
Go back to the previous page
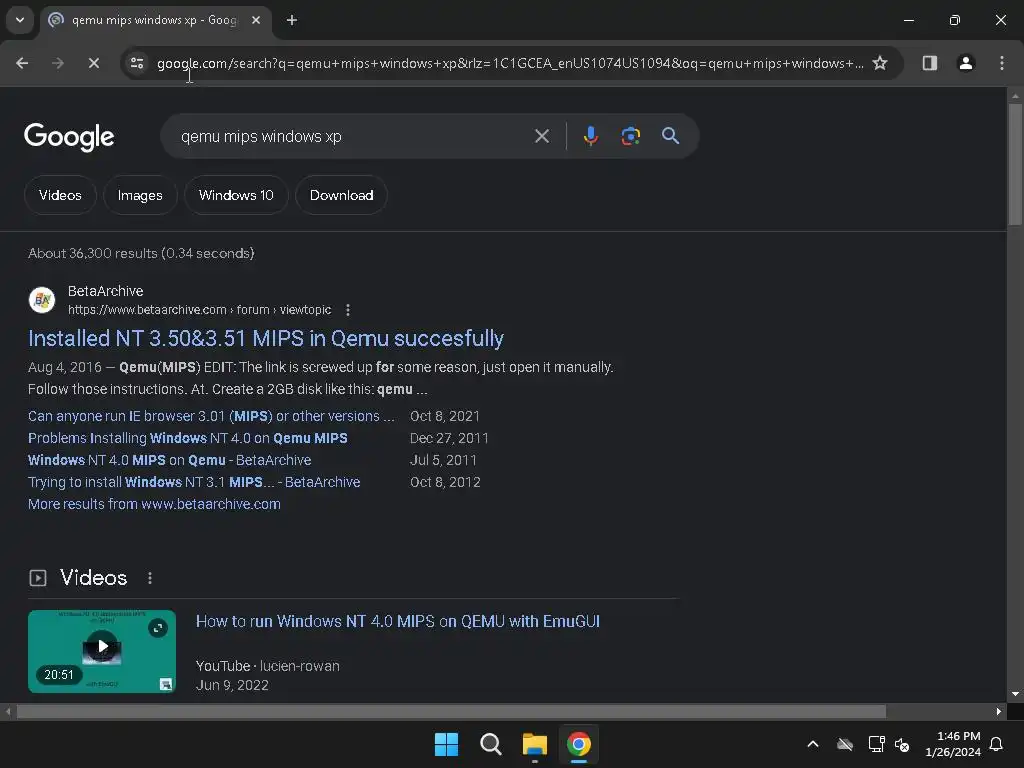tap(22, 63)
